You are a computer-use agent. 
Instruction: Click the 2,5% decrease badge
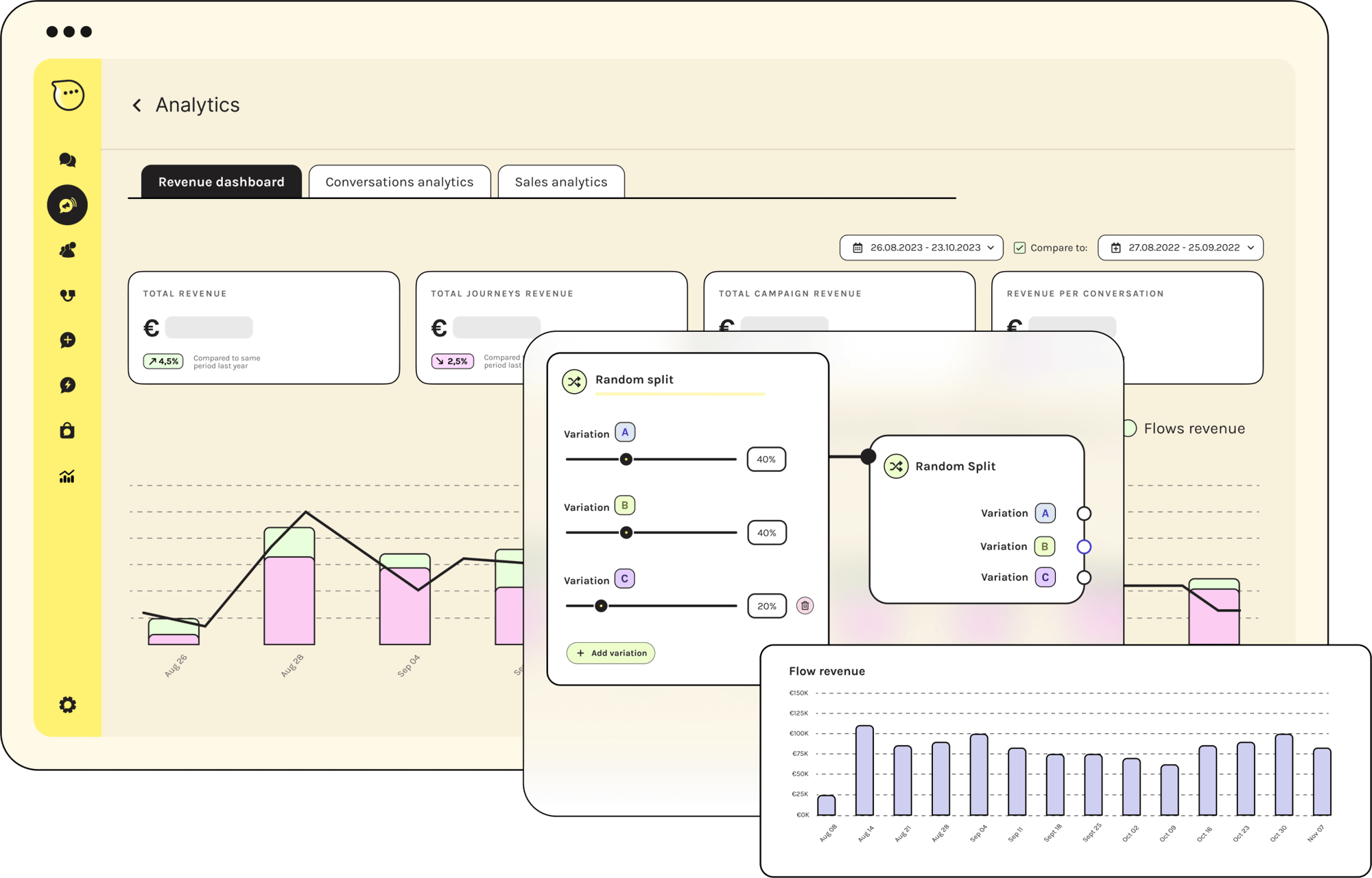click(452, 361)
